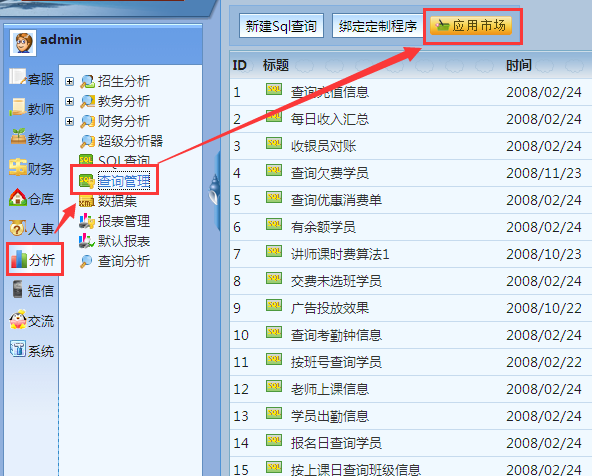Viewport: 592px width, 476px height.
Task: Expand the 招生分析 tree node
Action: coord(69,81)
